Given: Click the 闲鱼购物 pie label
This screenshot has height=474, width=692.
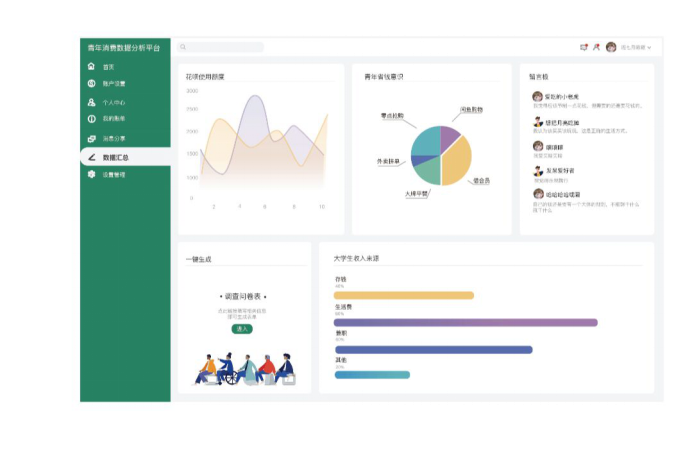Looking at the screenshot, I should point(471,109).
